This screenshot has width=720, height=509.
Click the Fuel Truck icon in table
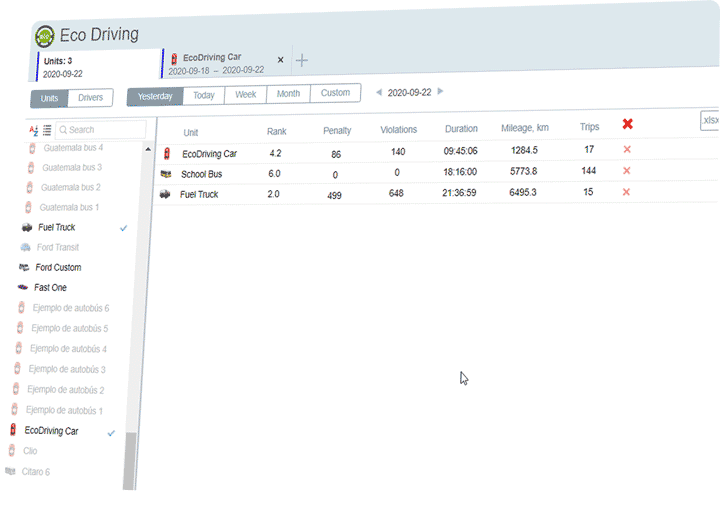[x=165, y=194]
